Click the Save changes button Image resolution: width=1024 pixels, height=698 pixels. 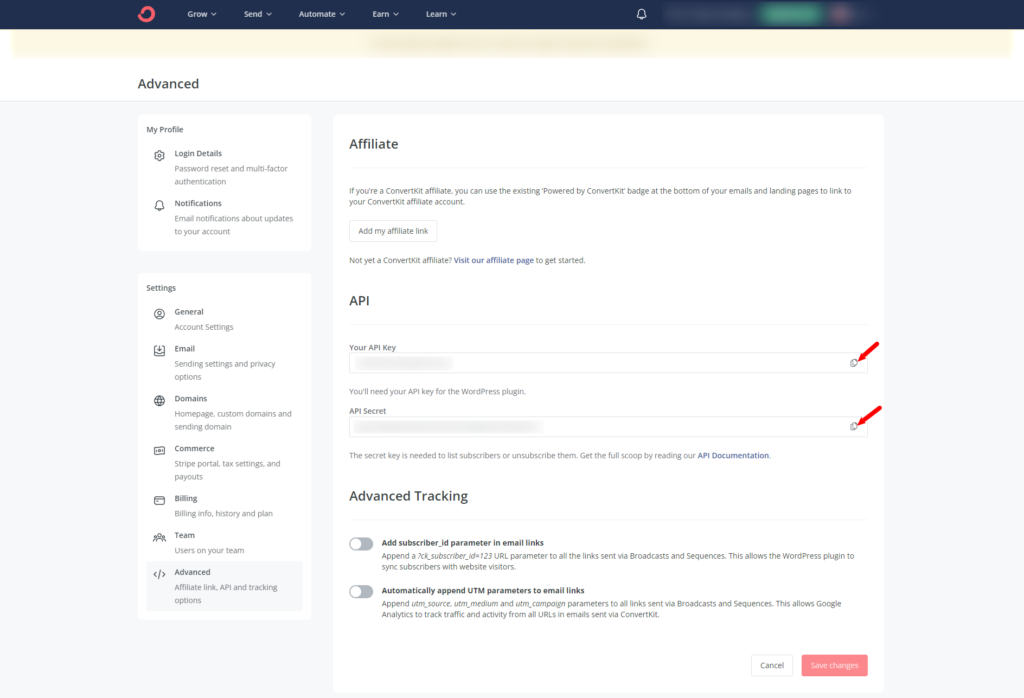835,665
